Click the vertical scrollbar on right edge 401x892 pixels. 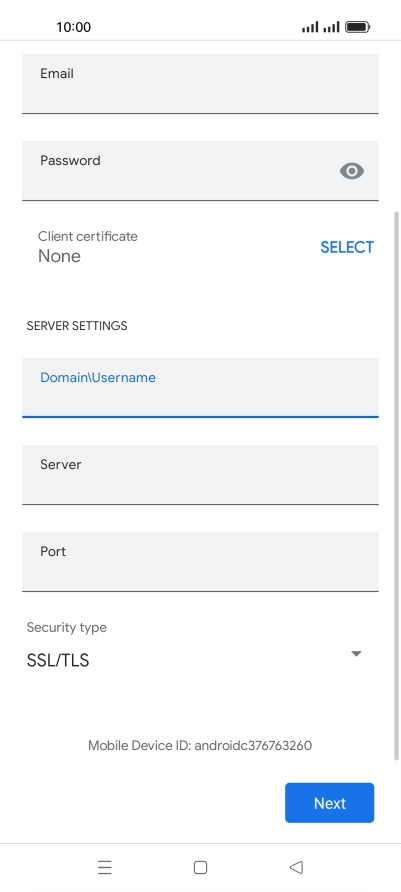click(396, 485)
